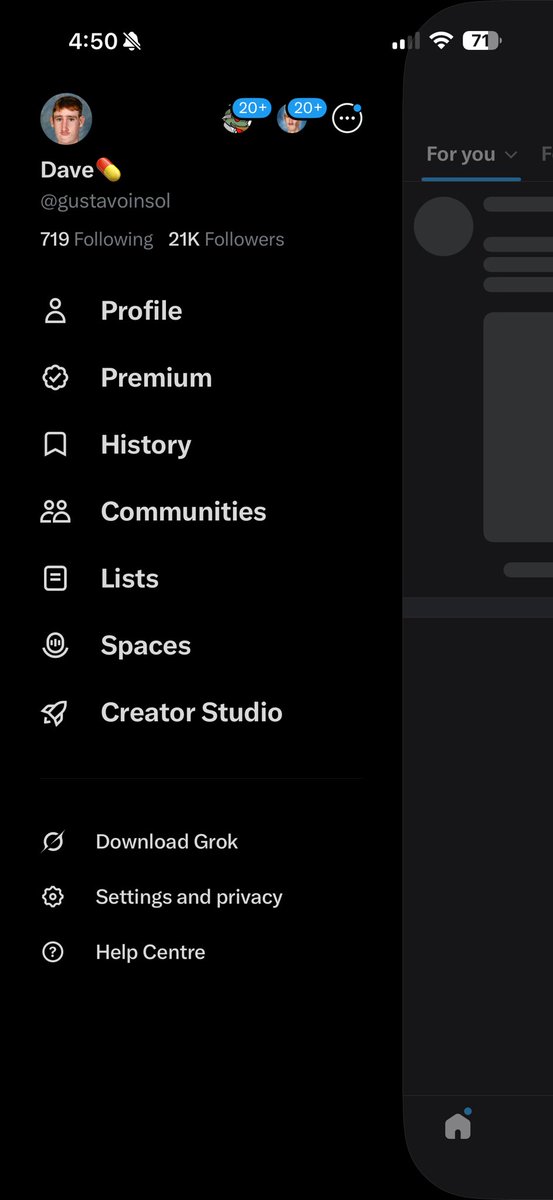Tap the Wi-Fi icon in status bar
Screen dimensions: 553x1200
click(441, 41)
